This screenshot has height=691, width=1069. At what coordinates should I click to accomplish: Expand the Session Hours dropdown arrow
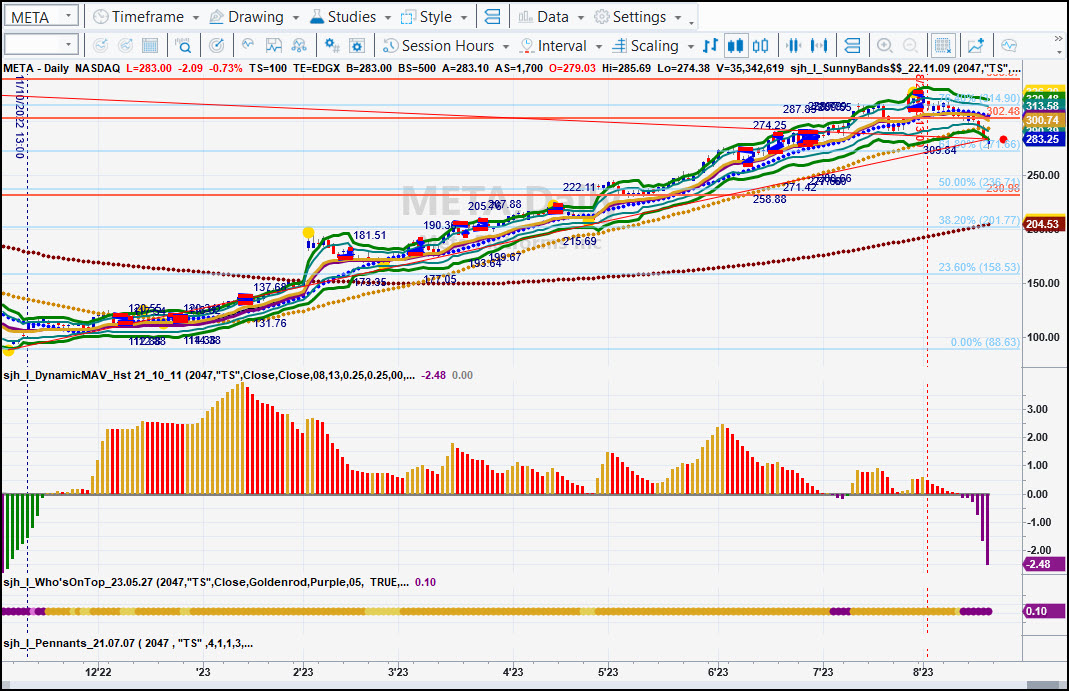pos(506,46)
